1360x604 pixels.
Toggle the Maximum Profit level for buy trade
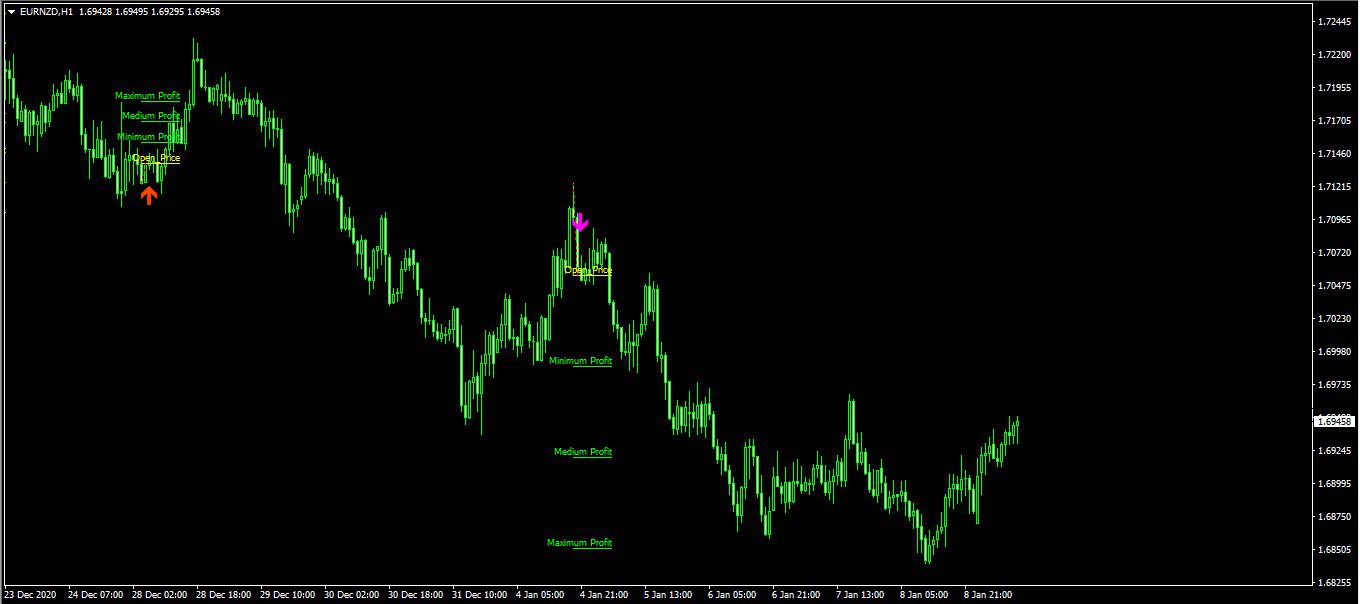[x=147, y=96]
